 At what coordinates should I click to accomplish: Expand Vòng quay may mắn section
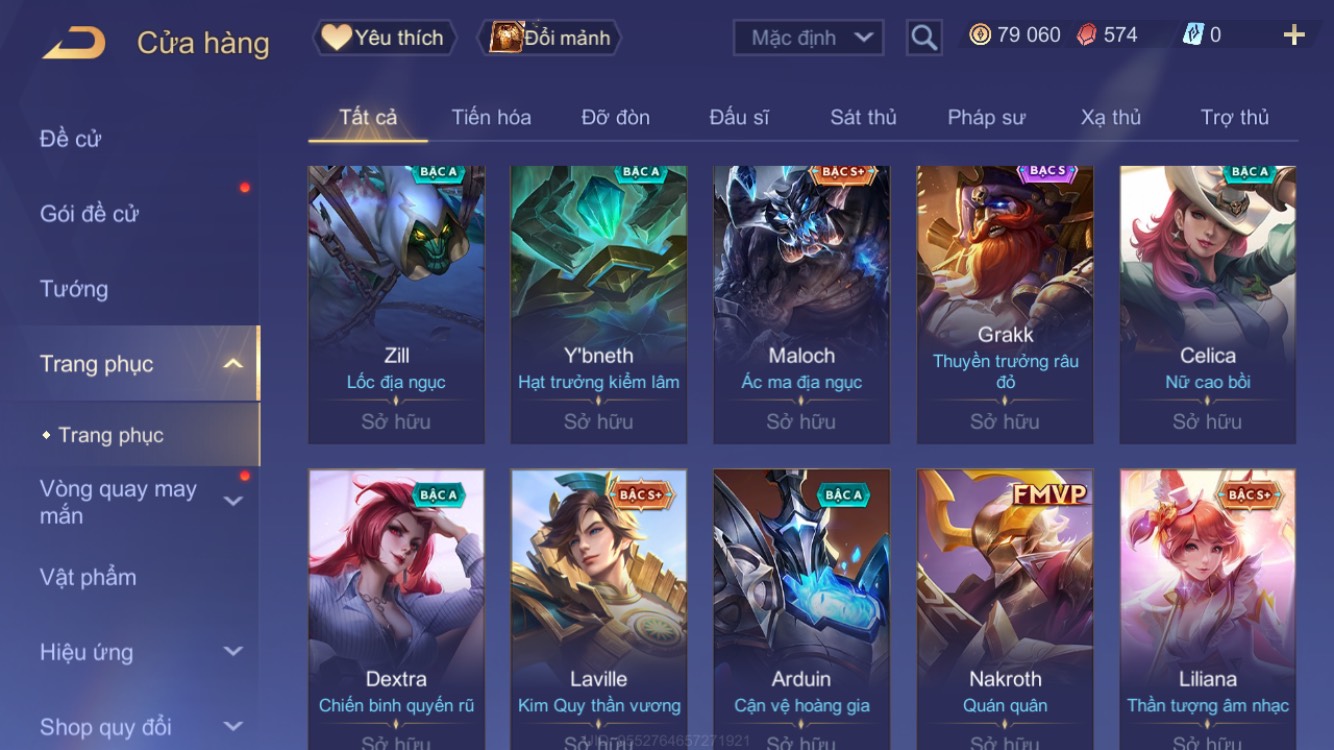click(x=232, y=501)
